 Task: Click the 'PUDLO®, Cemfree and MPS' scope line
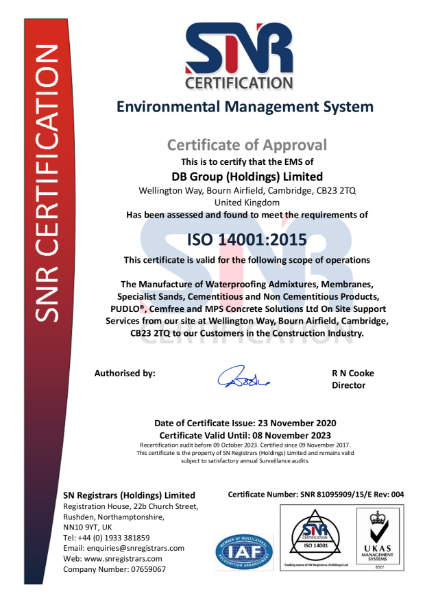coord(248,309)
